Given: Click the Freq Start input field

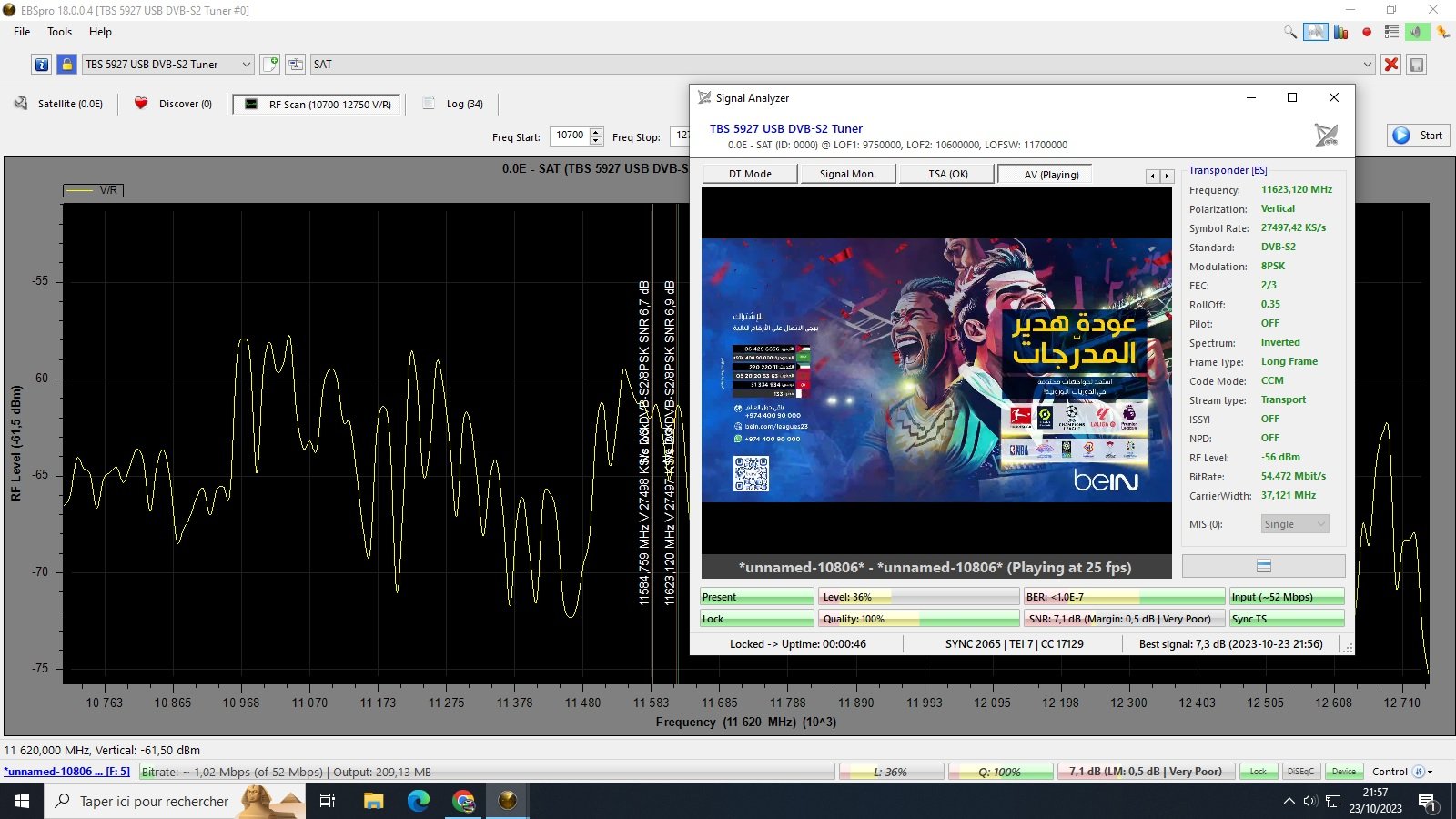Looking at the screenshot, I should 570,136.
